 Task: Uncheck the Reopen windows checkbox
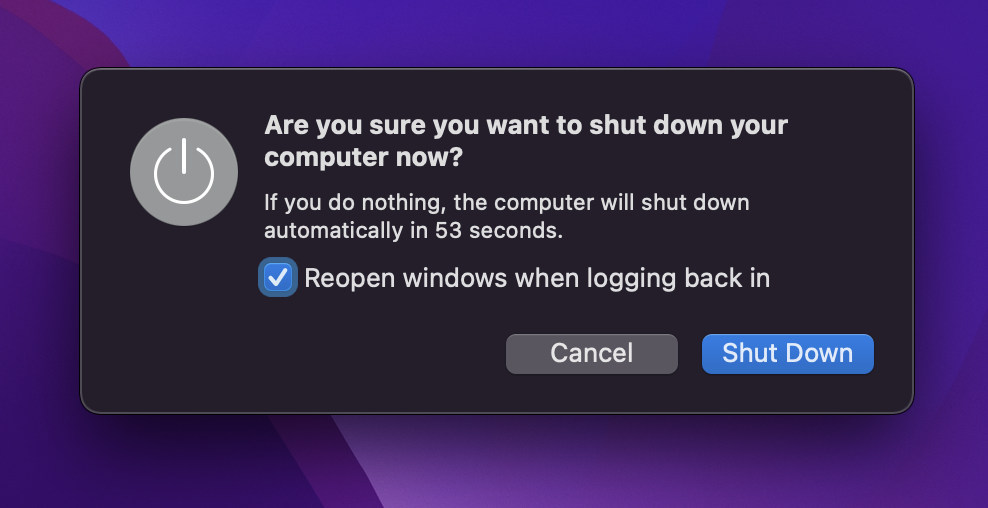coord(277,278)
